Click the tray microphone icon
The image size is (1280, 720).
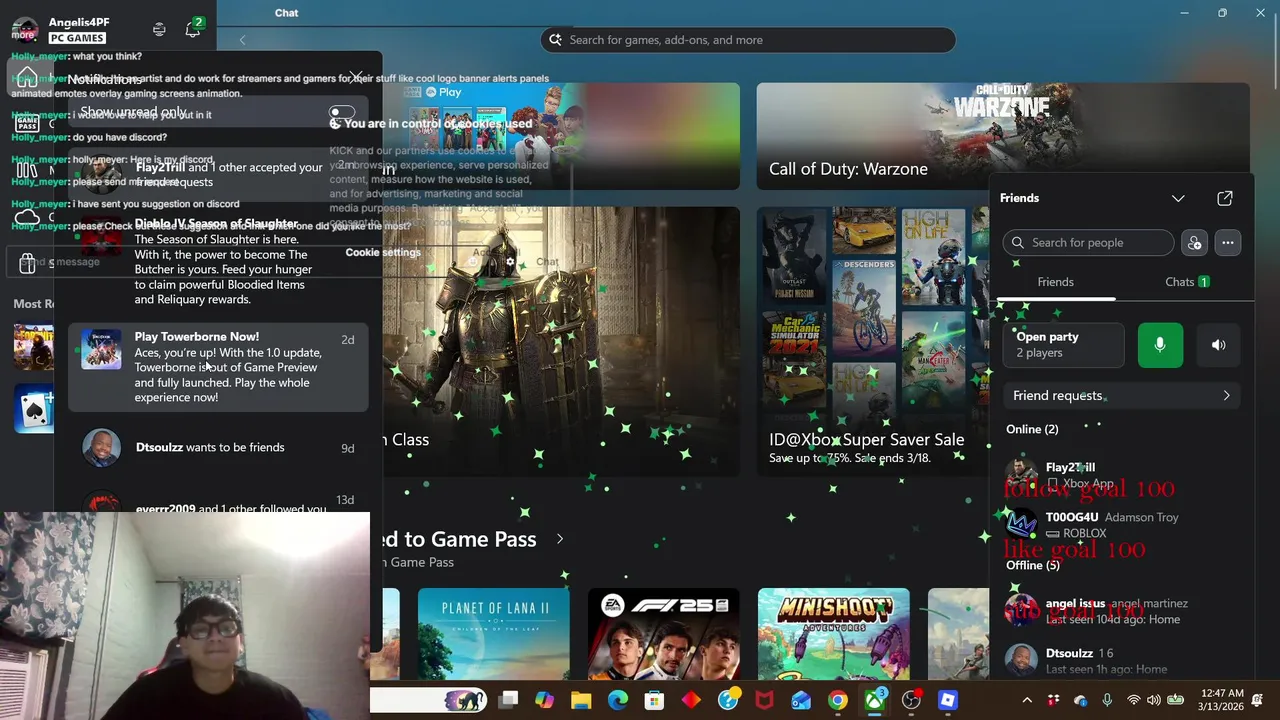point(1107,700)
